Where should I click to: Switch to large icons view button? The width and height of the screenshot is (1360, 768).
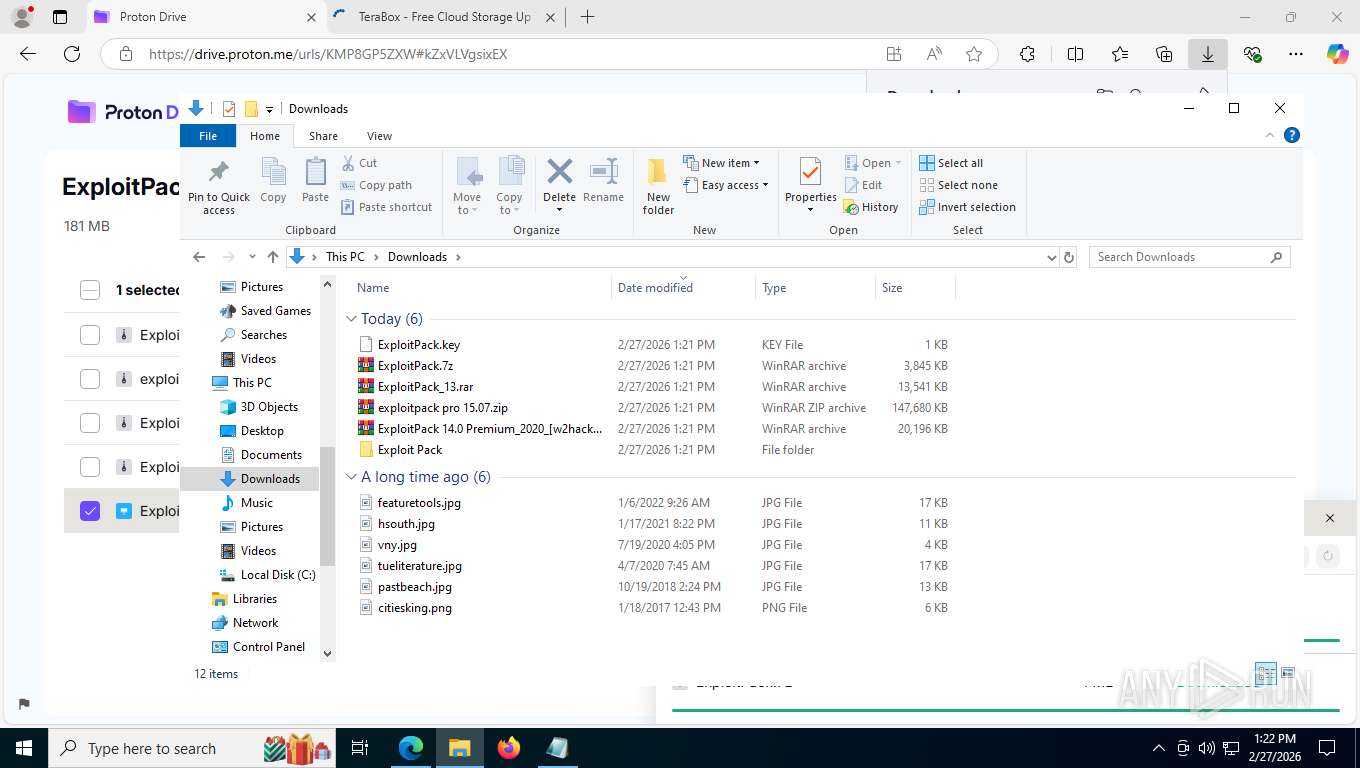click(1288, 673)
